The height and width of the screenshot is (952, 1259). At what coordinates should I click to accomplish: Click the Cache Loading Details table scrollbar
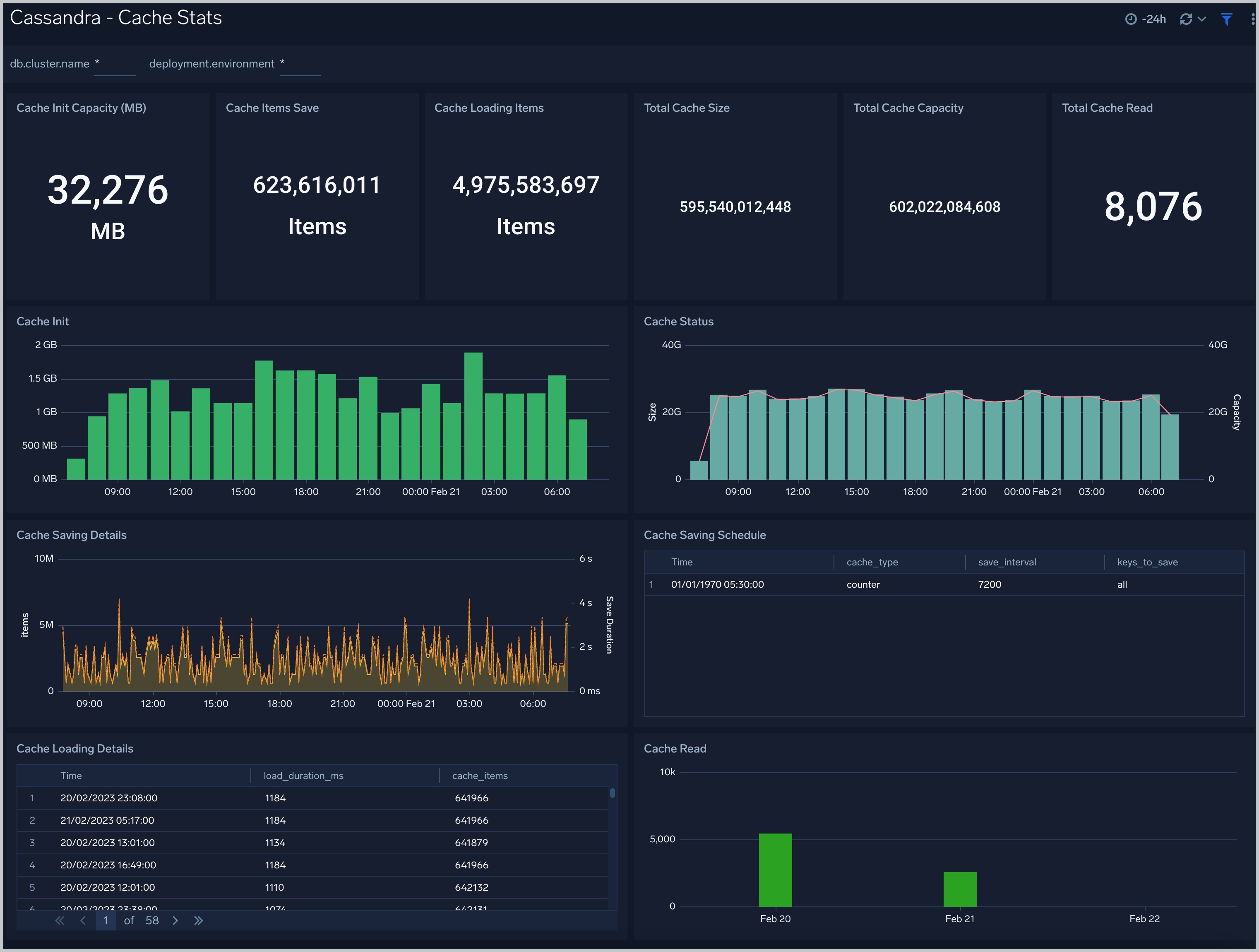[613, 793]
